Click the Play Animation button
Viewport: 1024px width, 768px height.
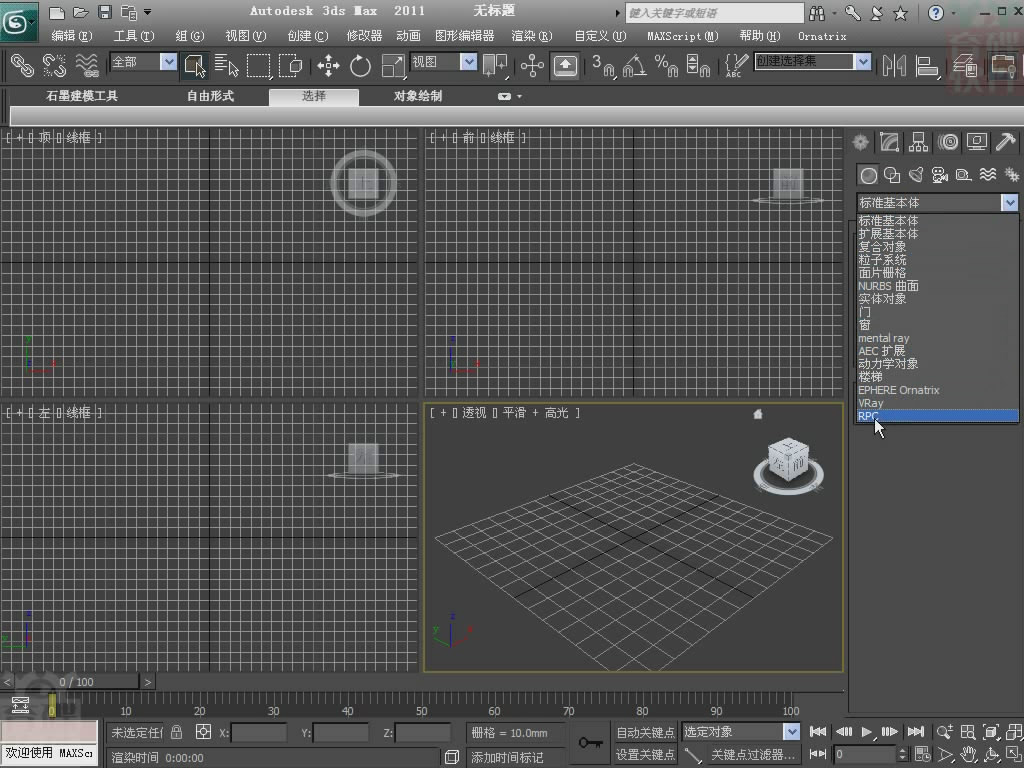point(867,732)
